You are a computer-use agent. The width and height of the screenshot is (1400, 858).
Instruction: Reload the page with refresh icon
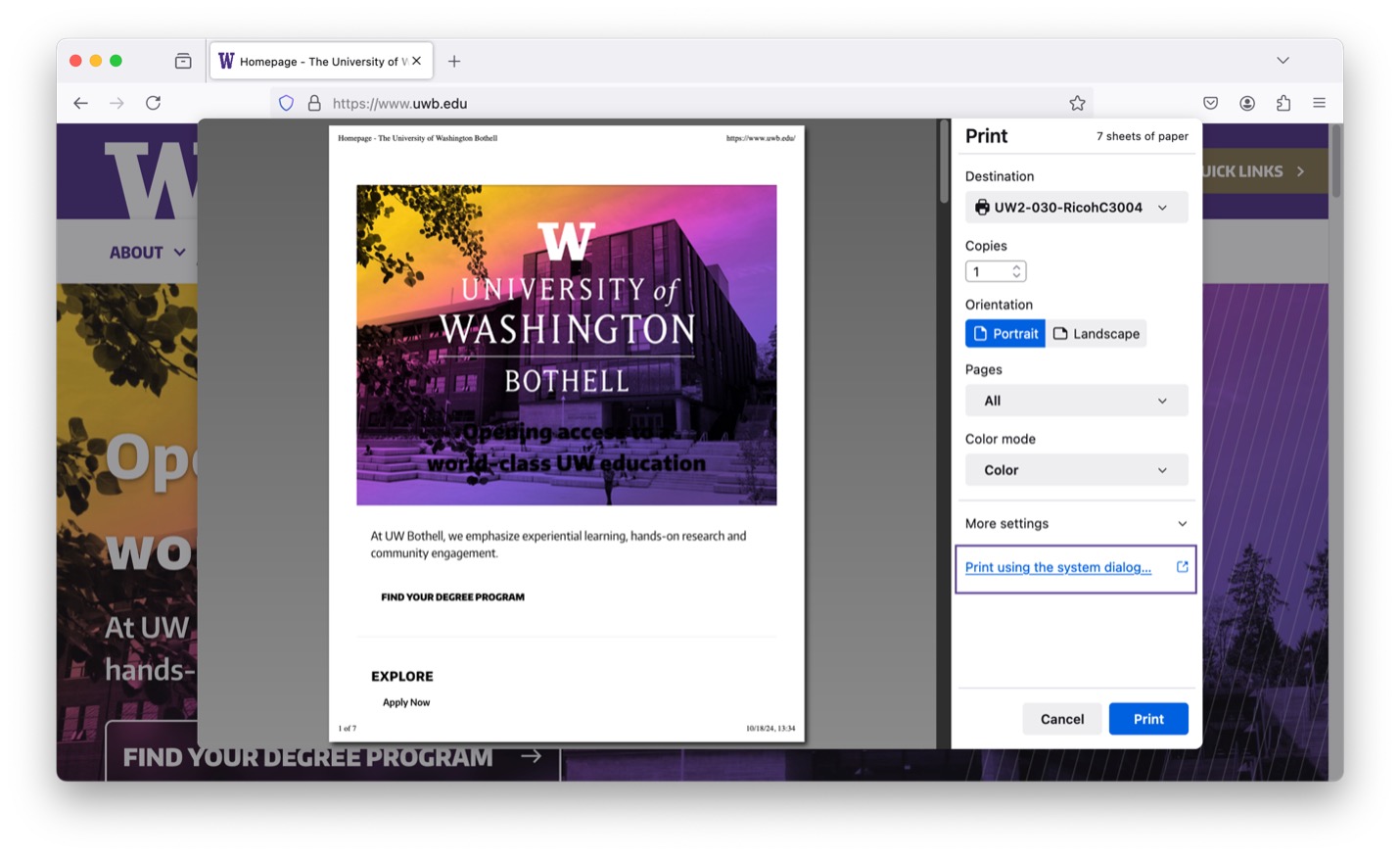pyautogui.click(x=154, y=103)
